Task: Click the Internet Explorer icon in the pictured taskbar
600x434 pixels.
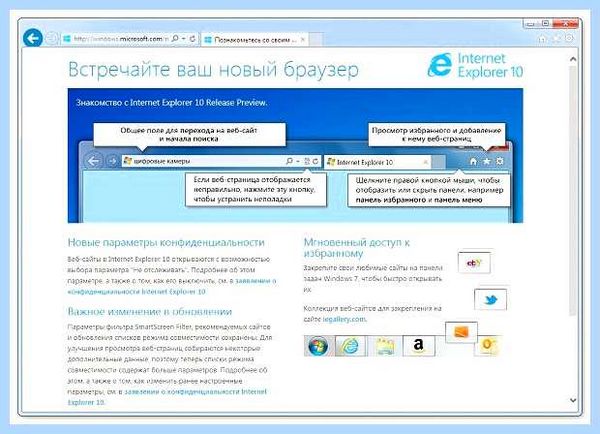Action: (349, 346)
